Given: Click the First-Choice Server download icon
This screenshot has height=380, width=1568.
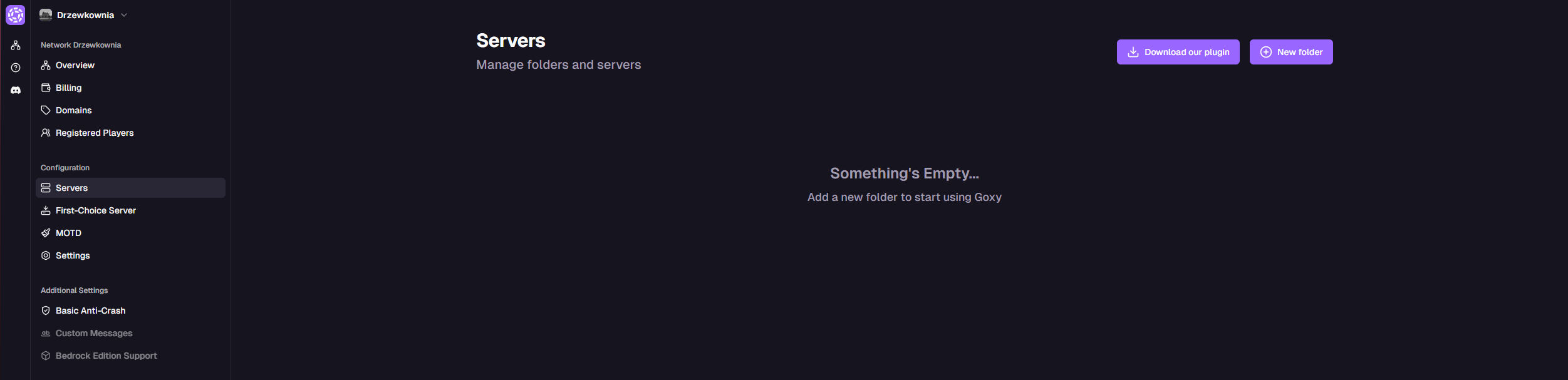Looking at the screenshot, I should point(45,210).
